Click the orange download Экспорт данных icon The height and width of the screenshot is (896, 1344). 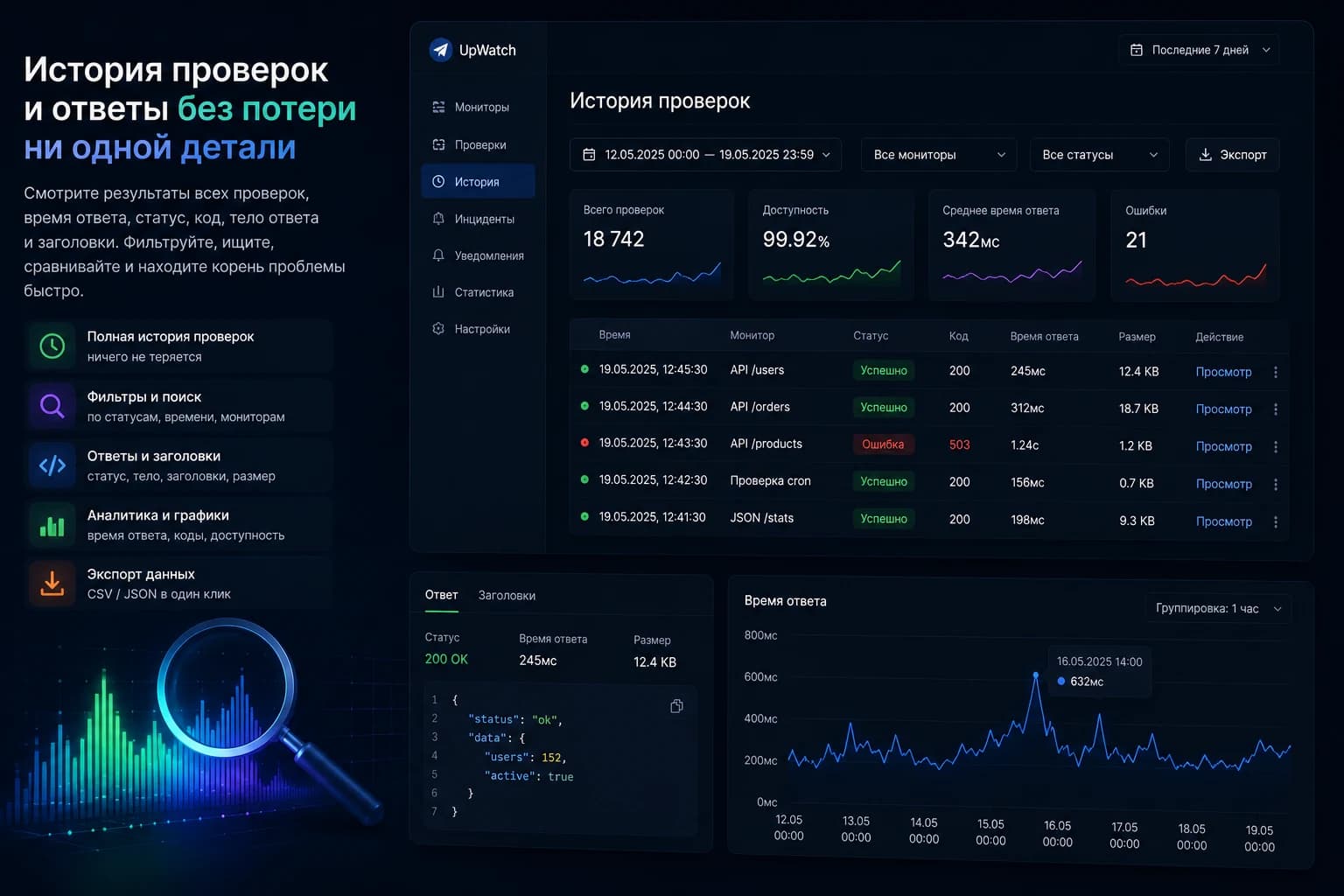(x=52, y=584)
